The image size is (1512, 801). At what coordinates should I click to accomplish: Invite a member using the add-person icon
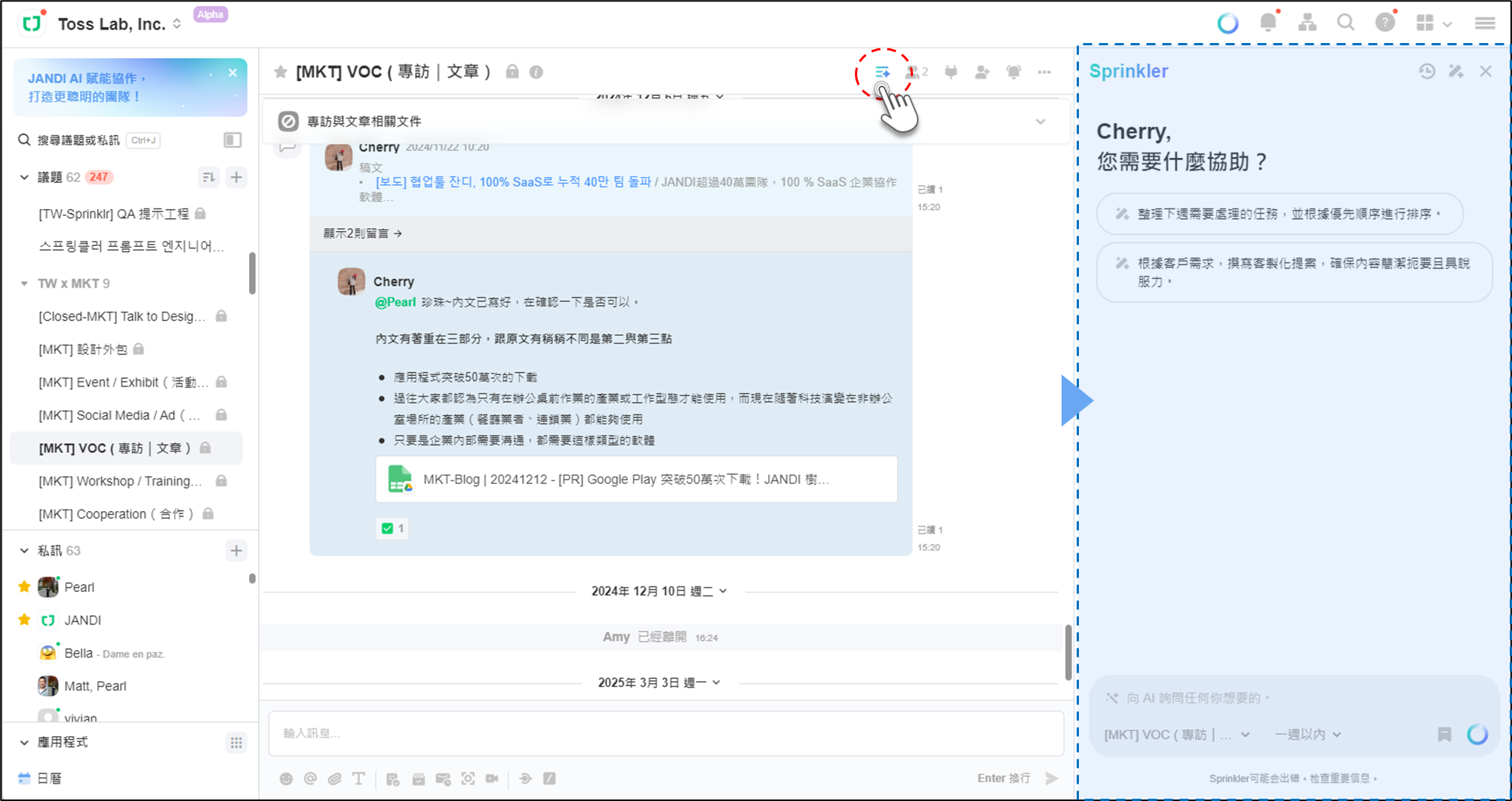(x=982, y=72)
